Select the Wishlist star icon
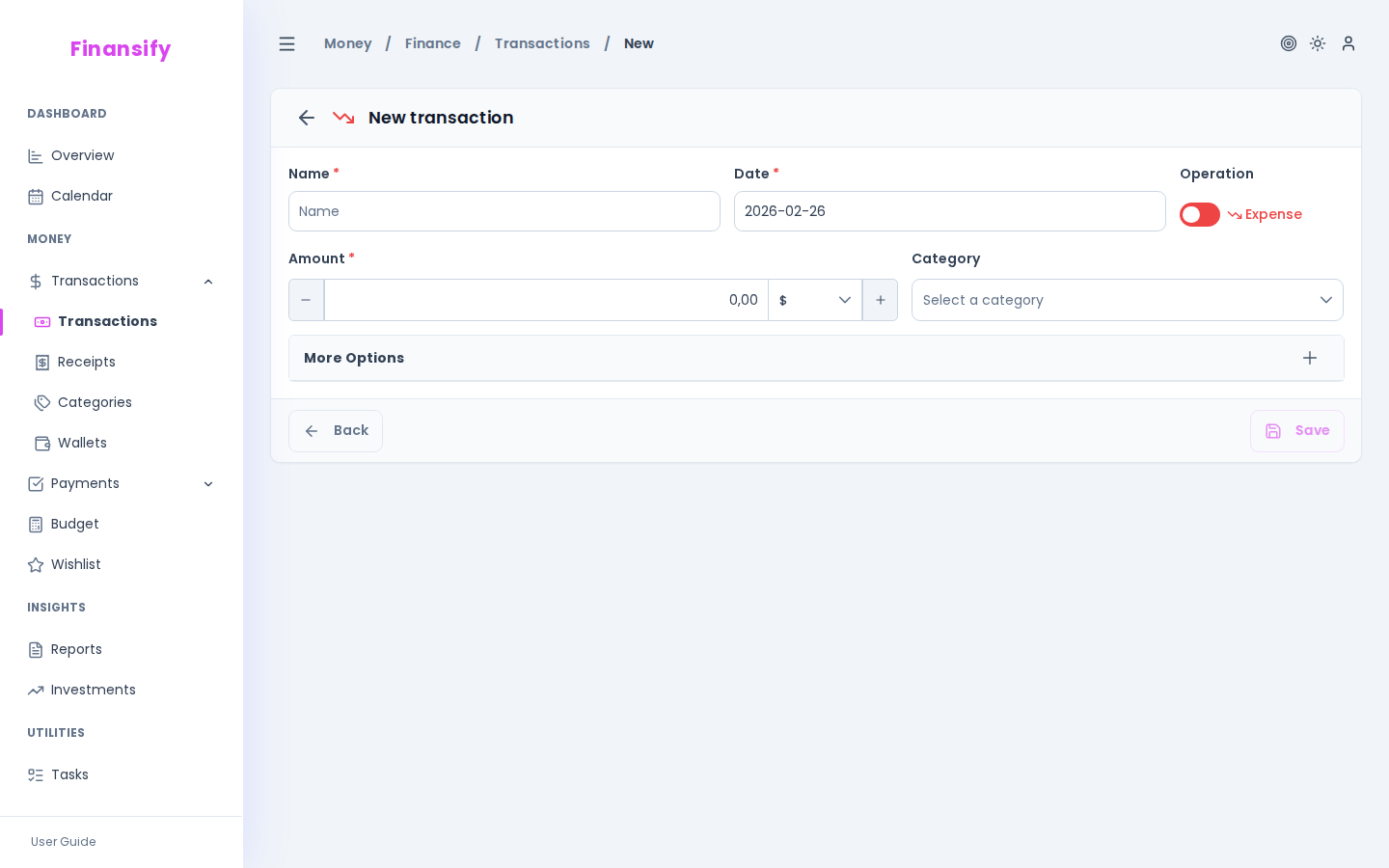 (x=35, y=564)
